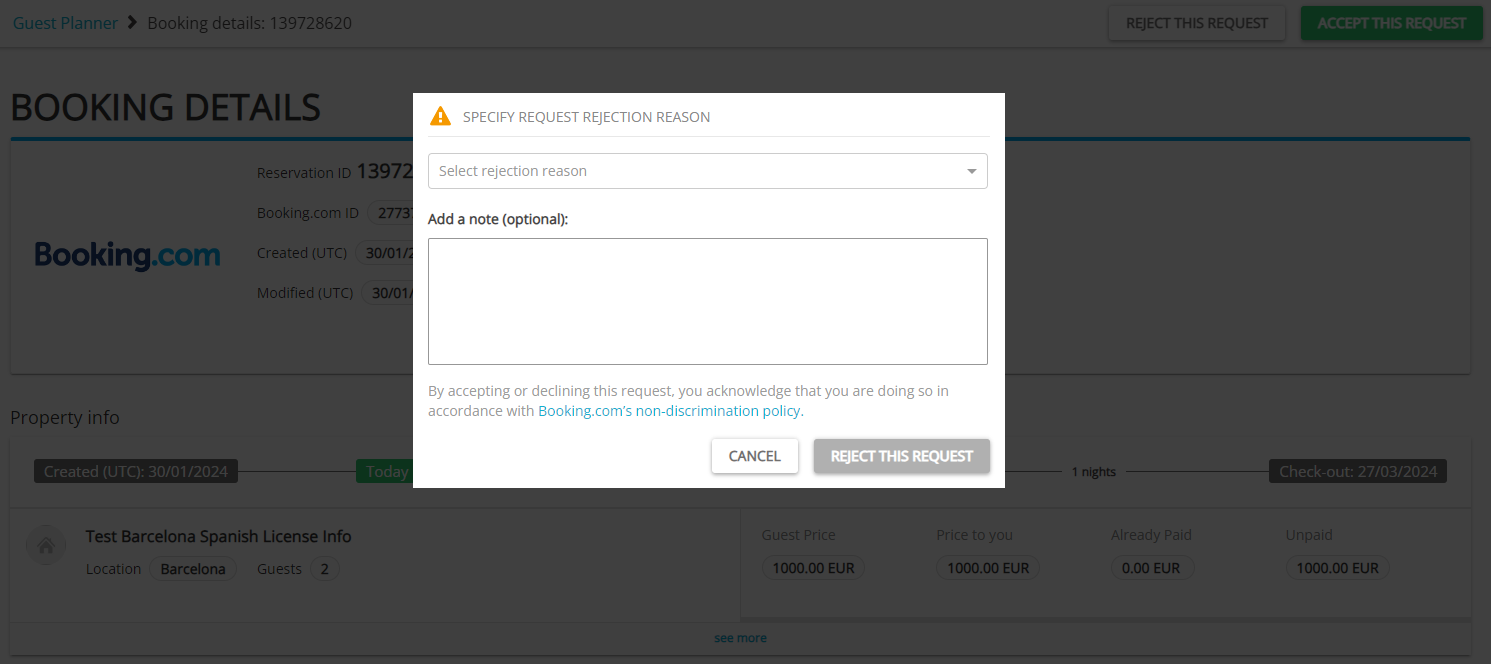Cancel the rejection dialog
The image size is (1491, 664).
click(x=755, y=456)
